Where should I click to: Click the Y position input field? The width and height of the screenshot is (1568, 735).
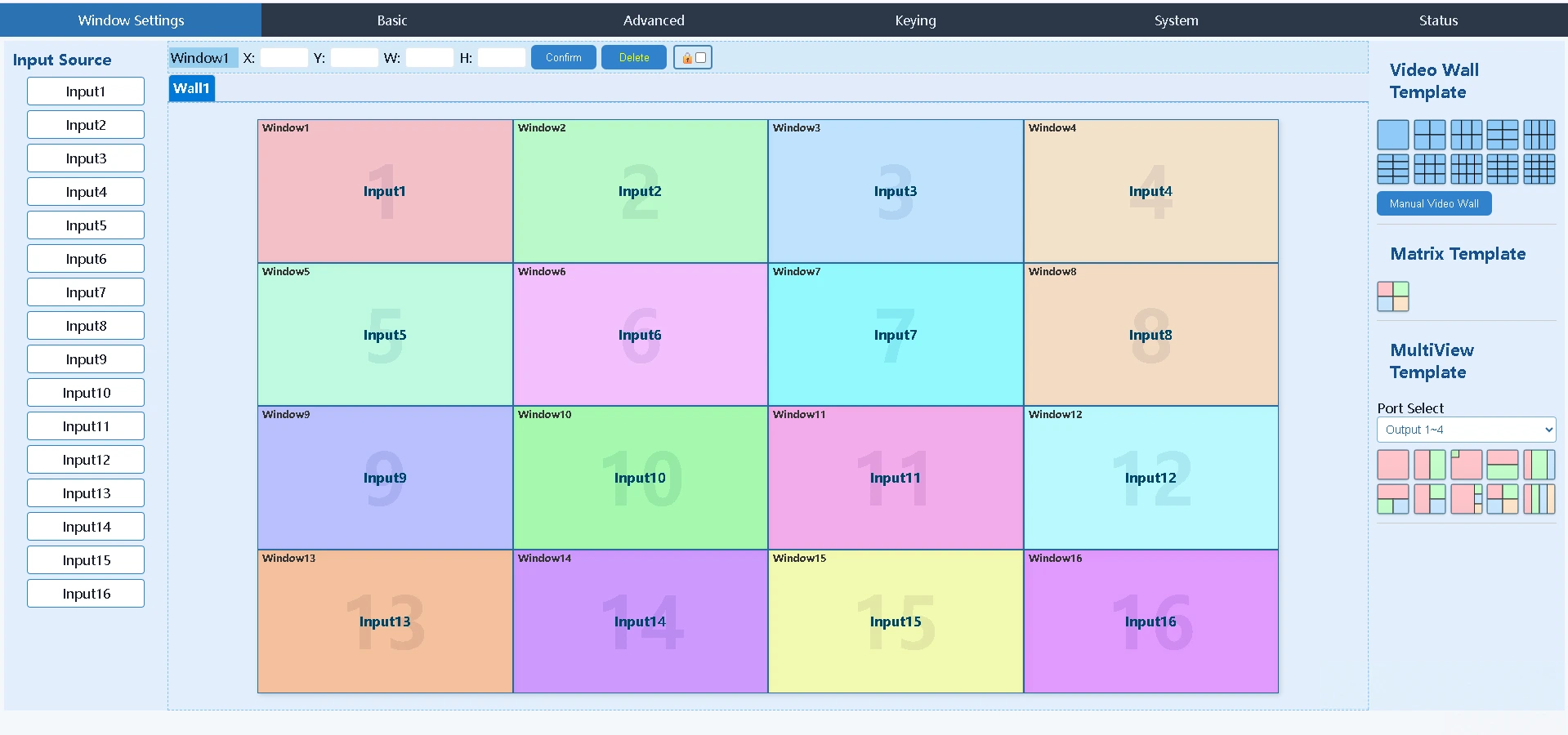[x=355, y=58]
